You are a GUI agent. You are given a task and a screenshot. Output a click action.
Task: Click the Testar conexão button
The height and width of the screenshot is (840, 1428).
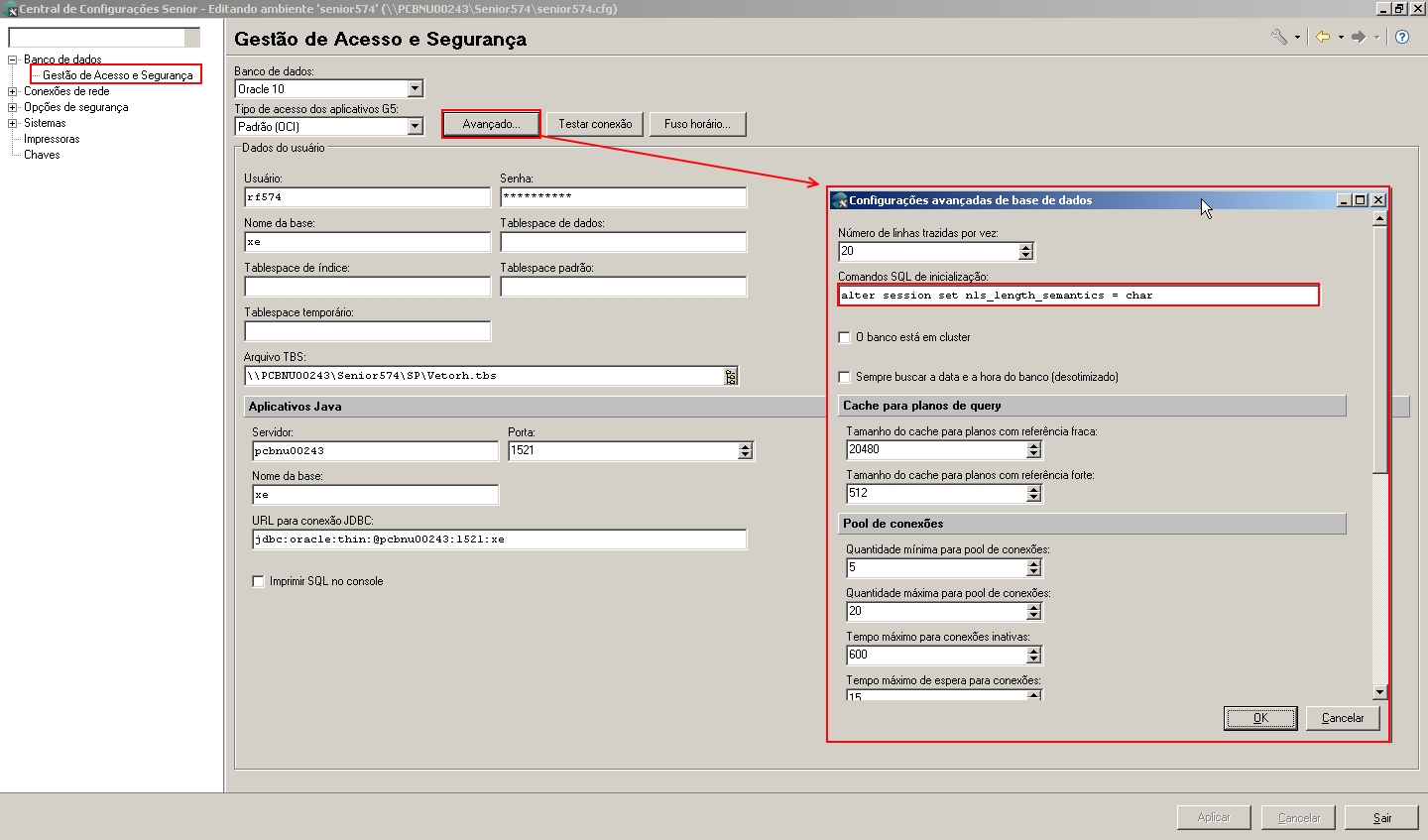pyautogui.click(x=595, y=124)
